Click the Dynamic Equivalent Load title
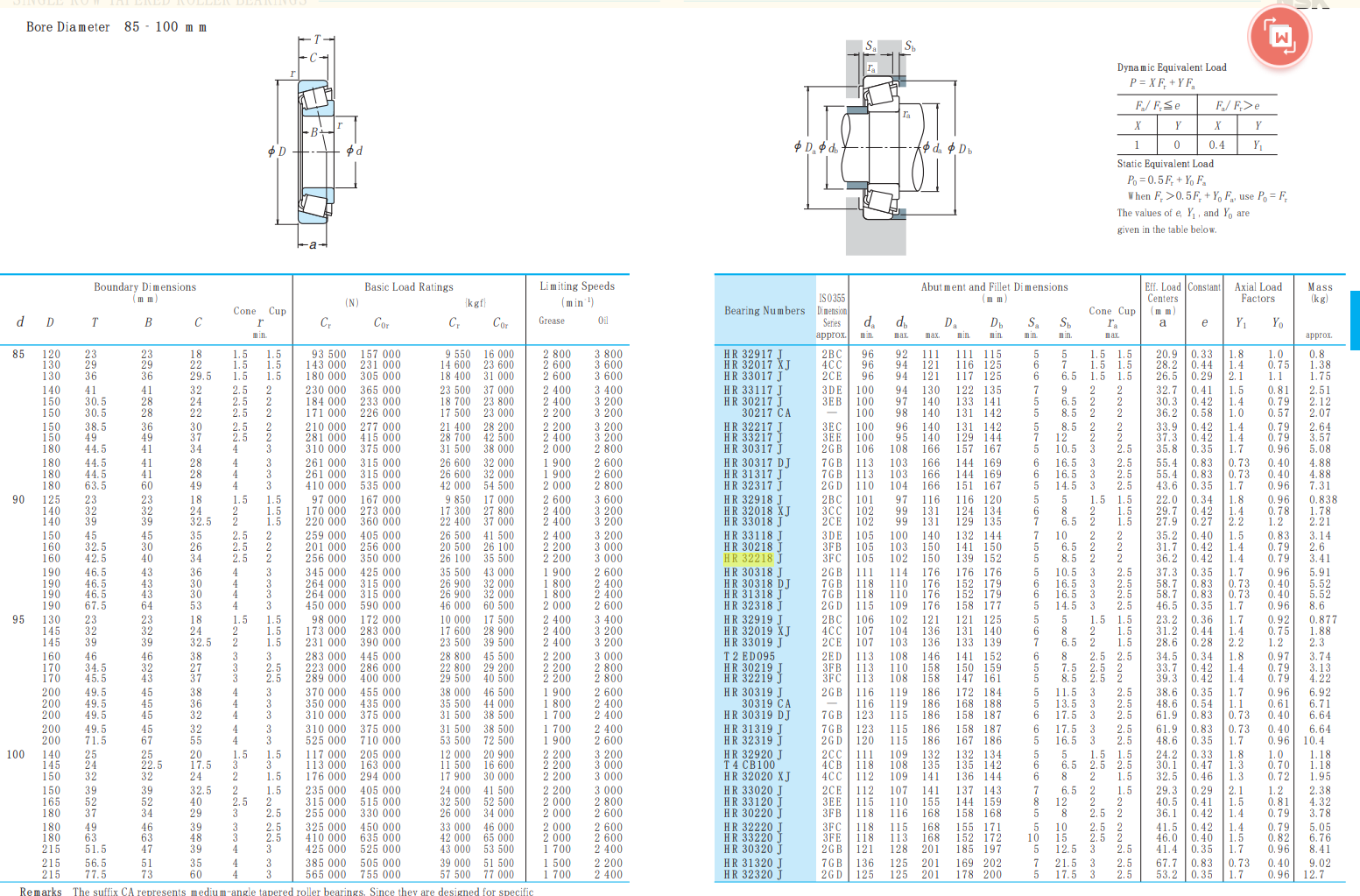The width and height of the screenshot is (1360, 896). (x=1172, y=67)
